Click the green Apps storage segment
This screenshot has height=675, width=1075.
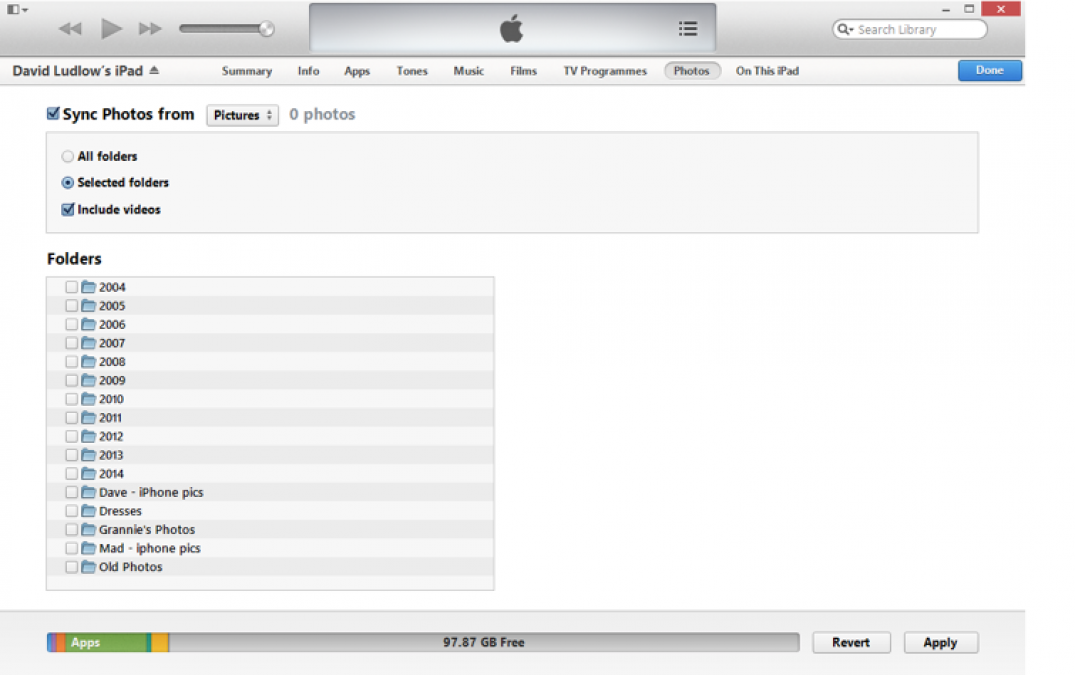point(106,642)
